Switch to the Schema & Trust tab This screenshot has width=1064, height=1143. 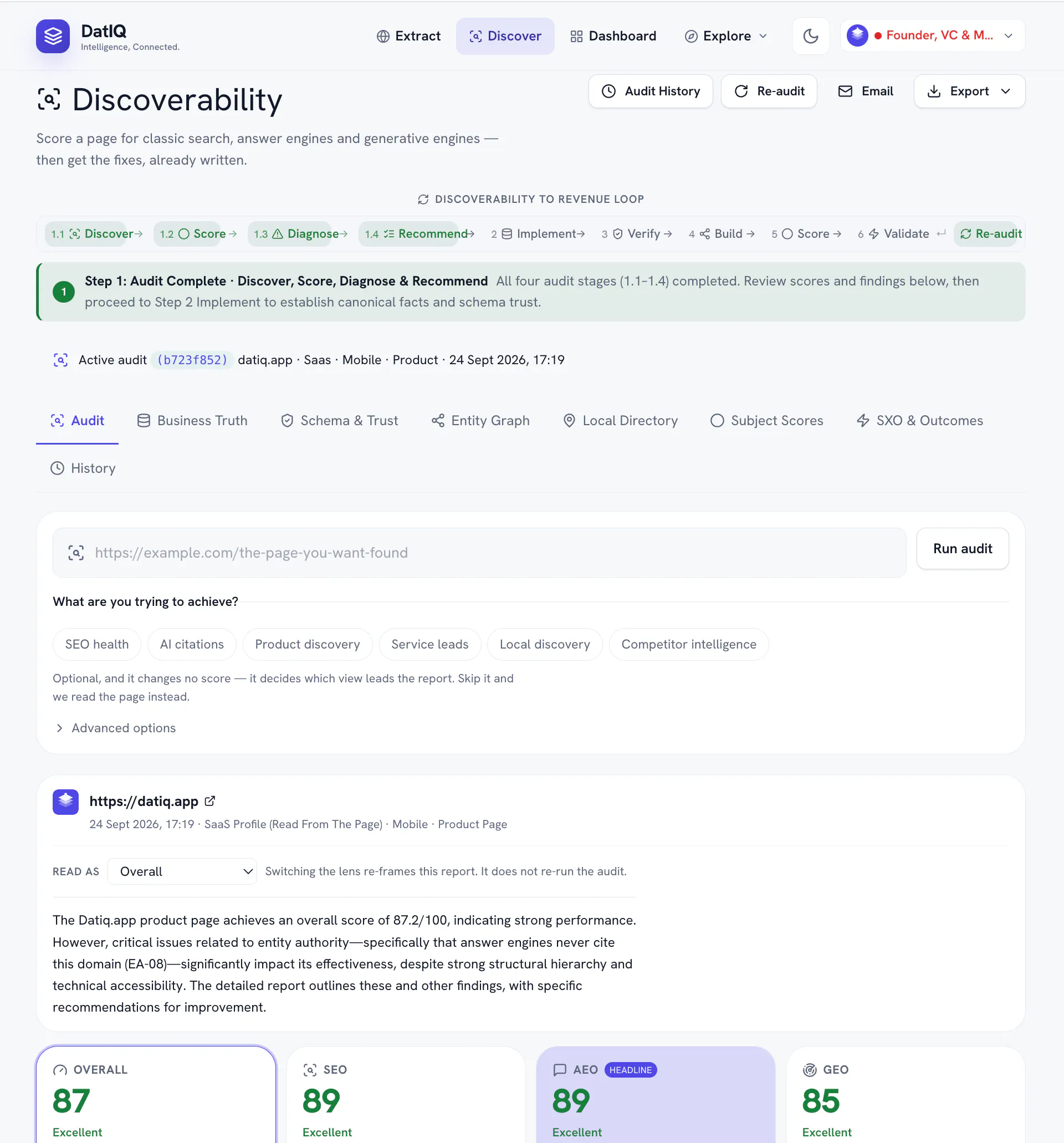[339, 421]
